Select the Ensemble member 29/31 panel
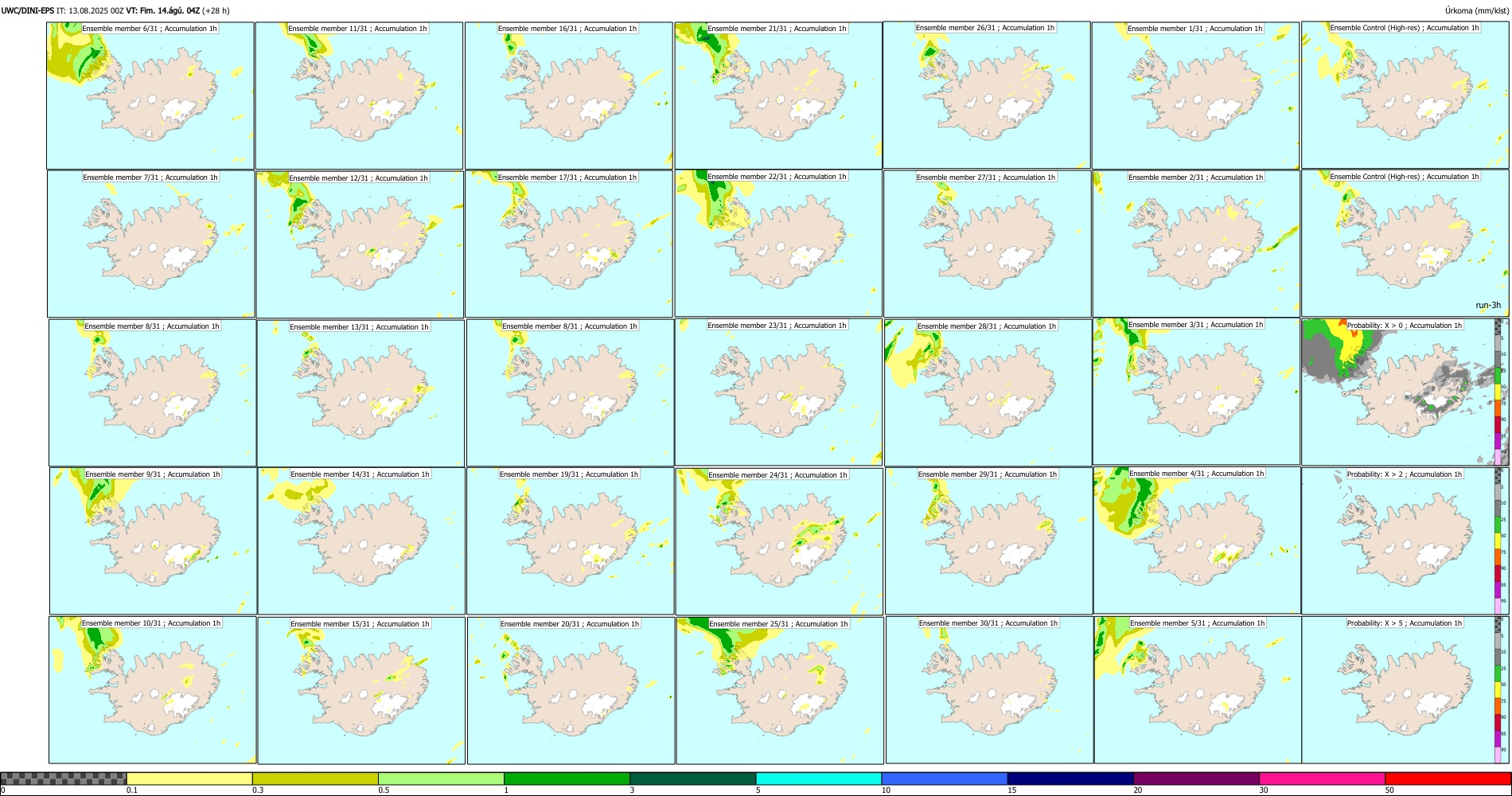This screenshot has width=1512, height=796. tap(989, 540)
